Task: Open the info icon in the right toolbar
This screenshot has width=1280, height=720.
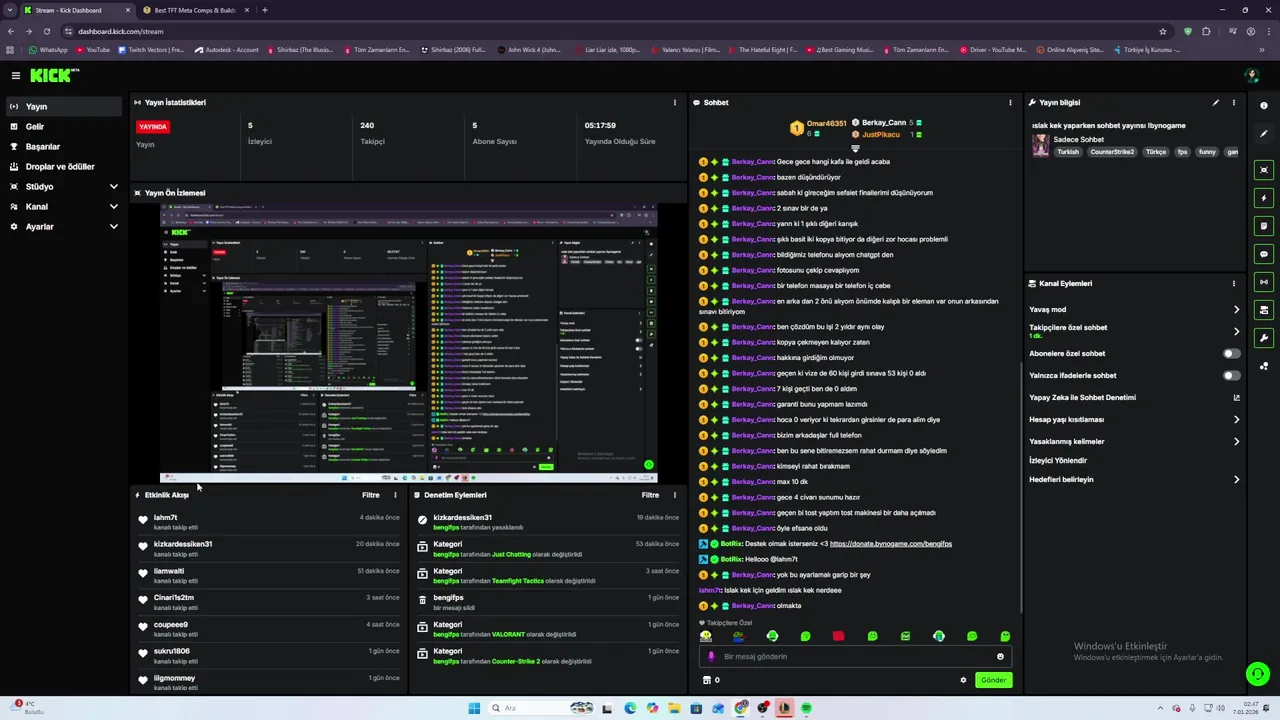Action: 1264,106
